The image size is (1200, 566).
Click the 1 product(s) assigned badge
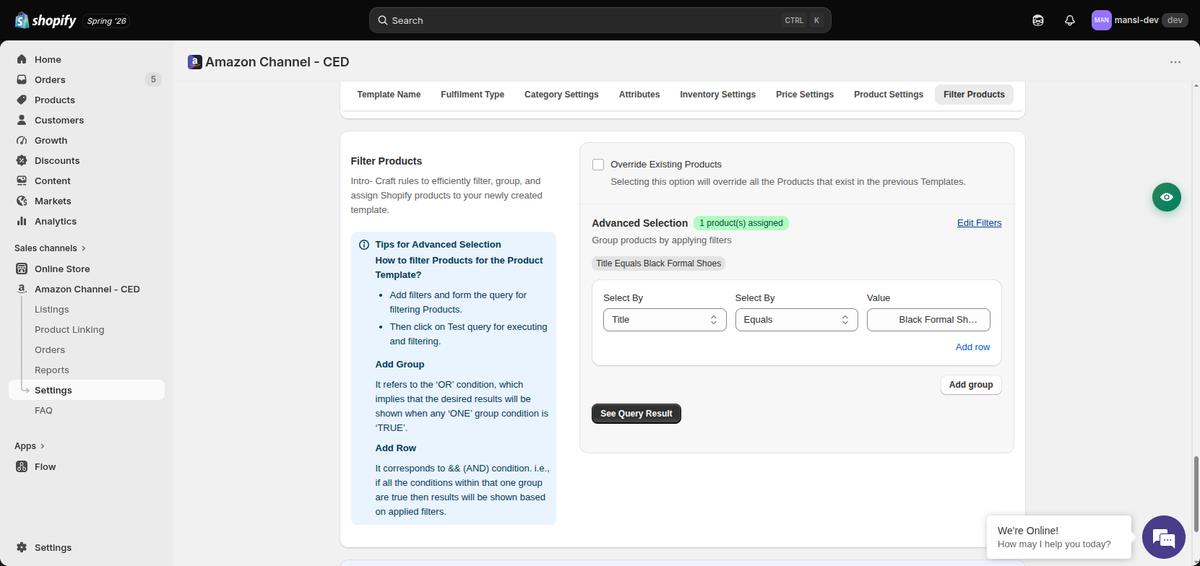pyautogui.click(x=741, y=223)
